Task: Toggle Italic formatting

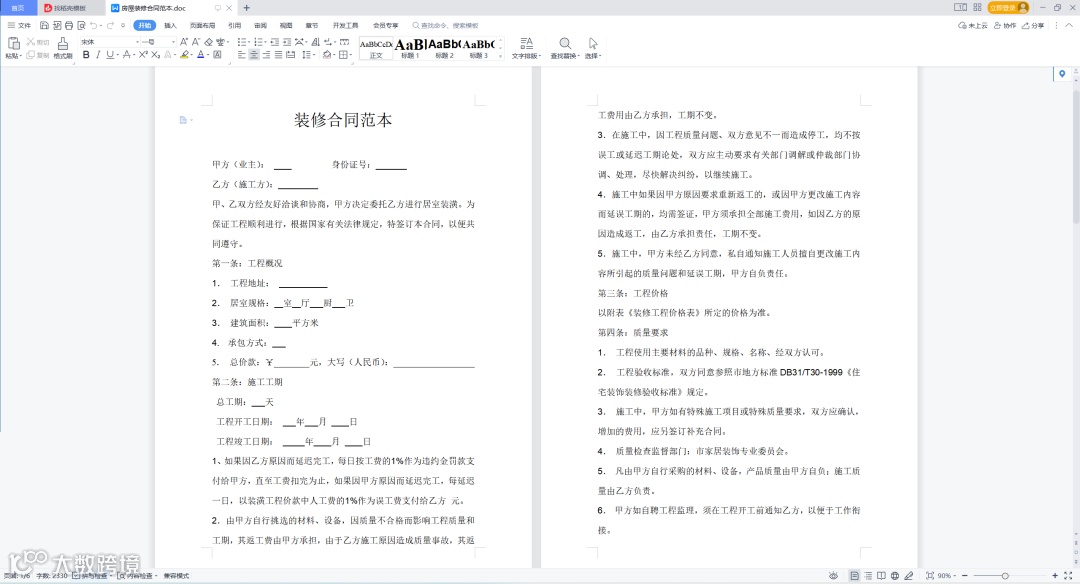Action: [98, 54]
